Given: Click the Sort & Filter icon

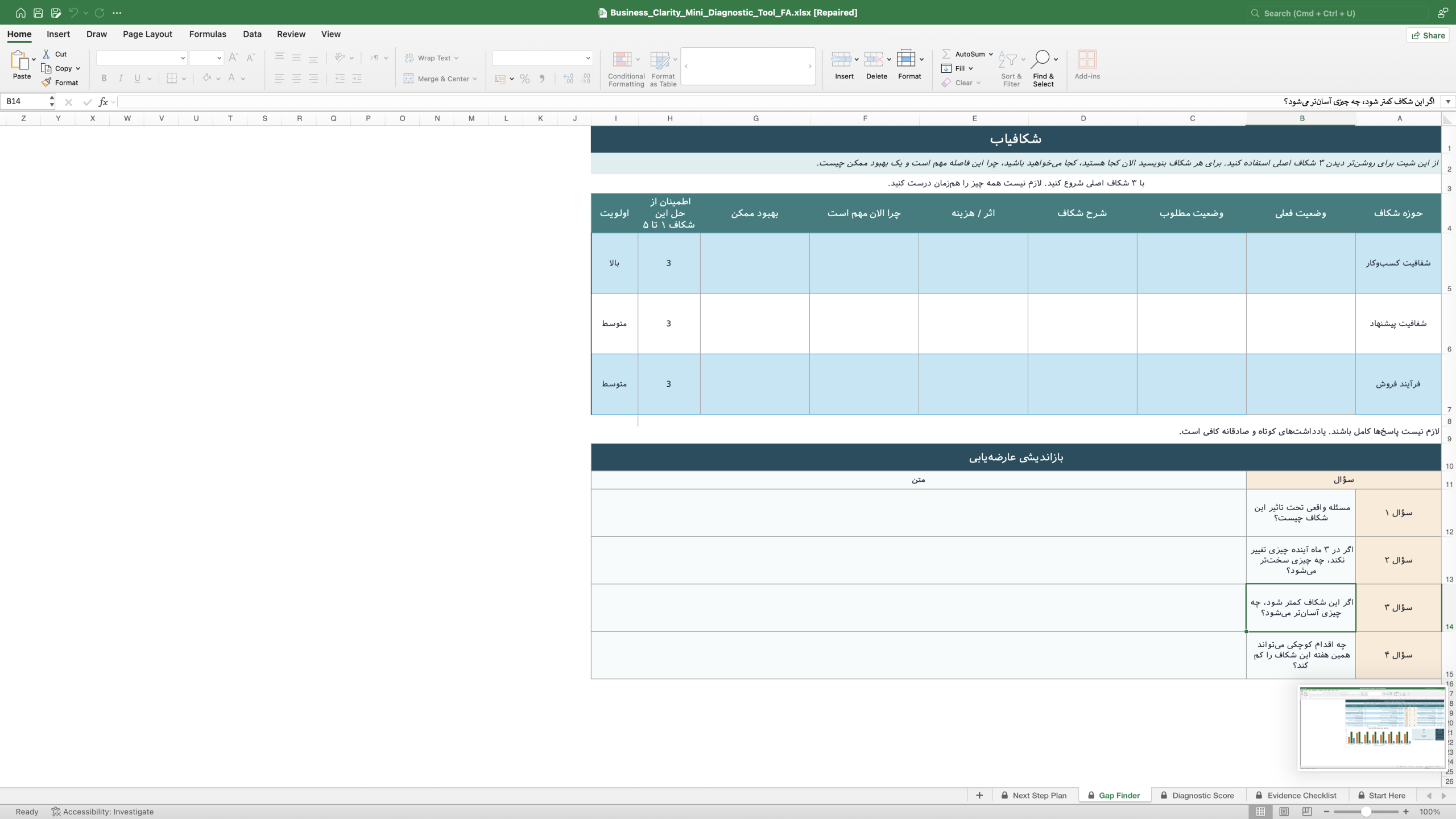Looking at the screenshot, I should (x=1007, y=59).
